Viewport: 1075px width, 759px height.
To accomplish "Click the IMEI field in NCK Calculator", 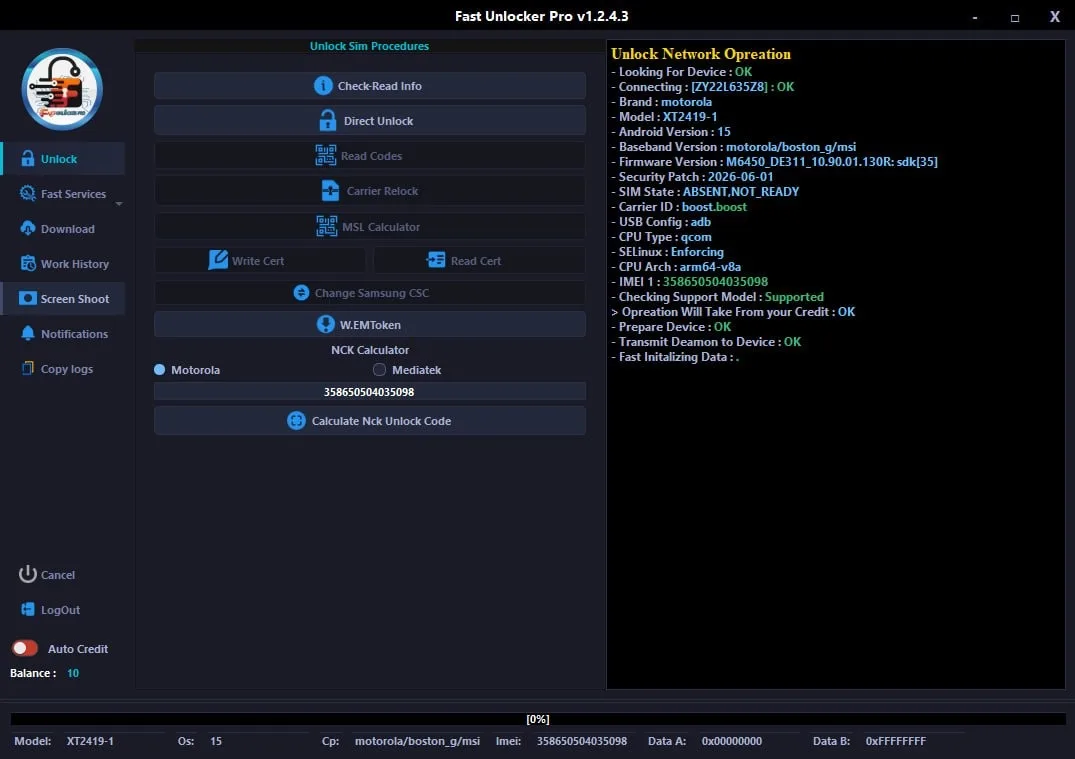I will click(370, 391).
